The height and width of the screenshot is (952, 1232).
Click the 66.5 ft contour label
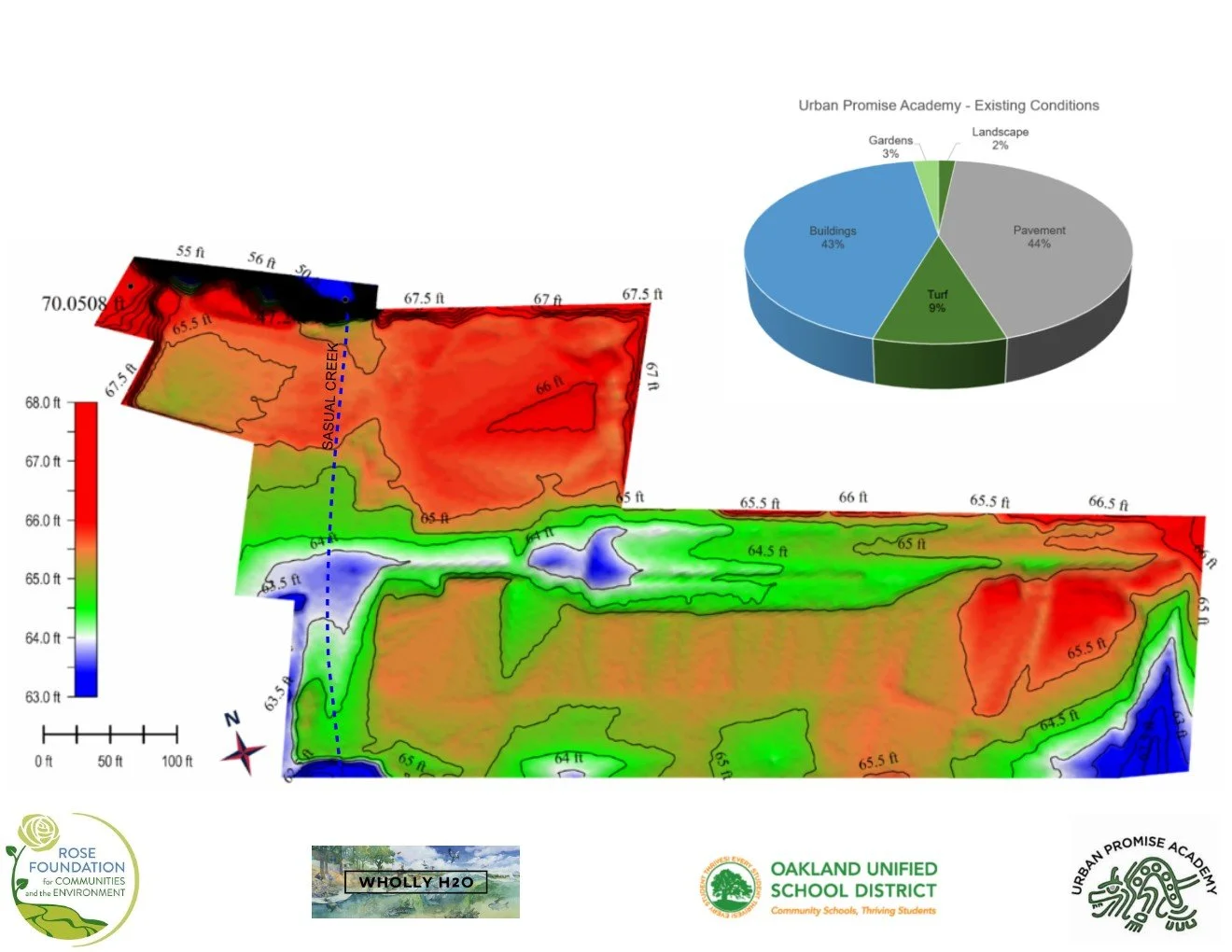[1108, 503]
